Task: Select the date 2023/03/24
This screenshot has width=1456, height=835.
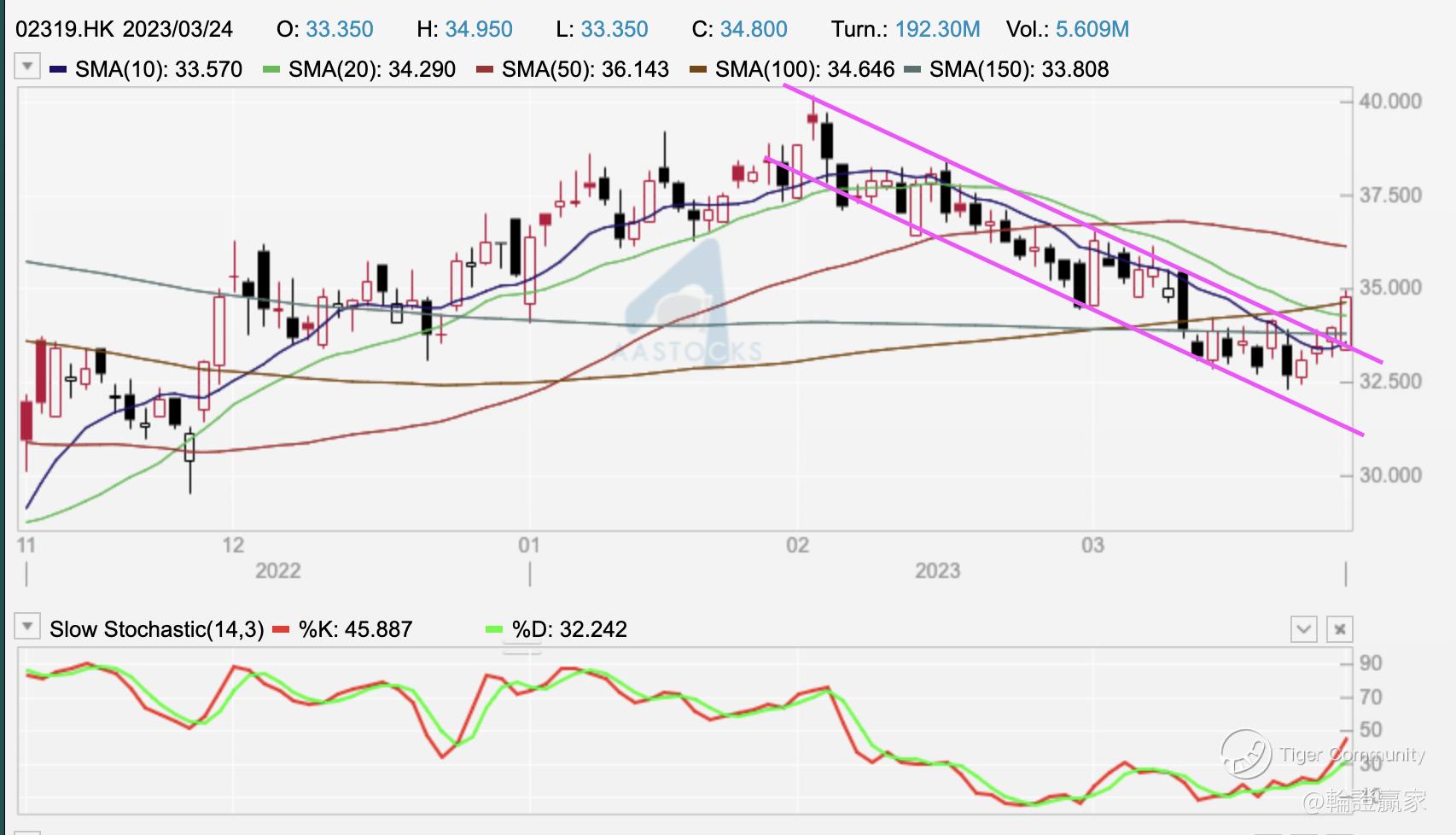Action: coord(178,29)
